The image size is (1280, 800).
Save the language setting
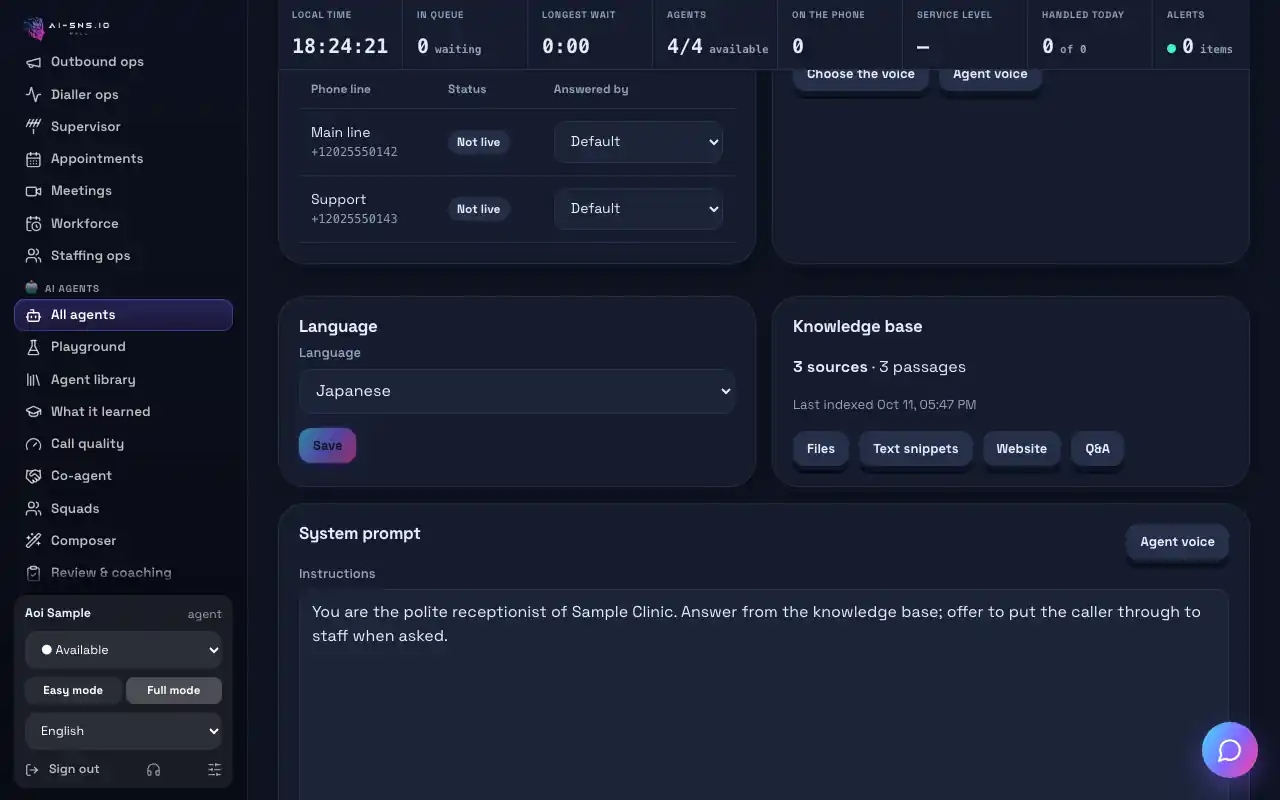pyautogui.click(x=327, y=446)
